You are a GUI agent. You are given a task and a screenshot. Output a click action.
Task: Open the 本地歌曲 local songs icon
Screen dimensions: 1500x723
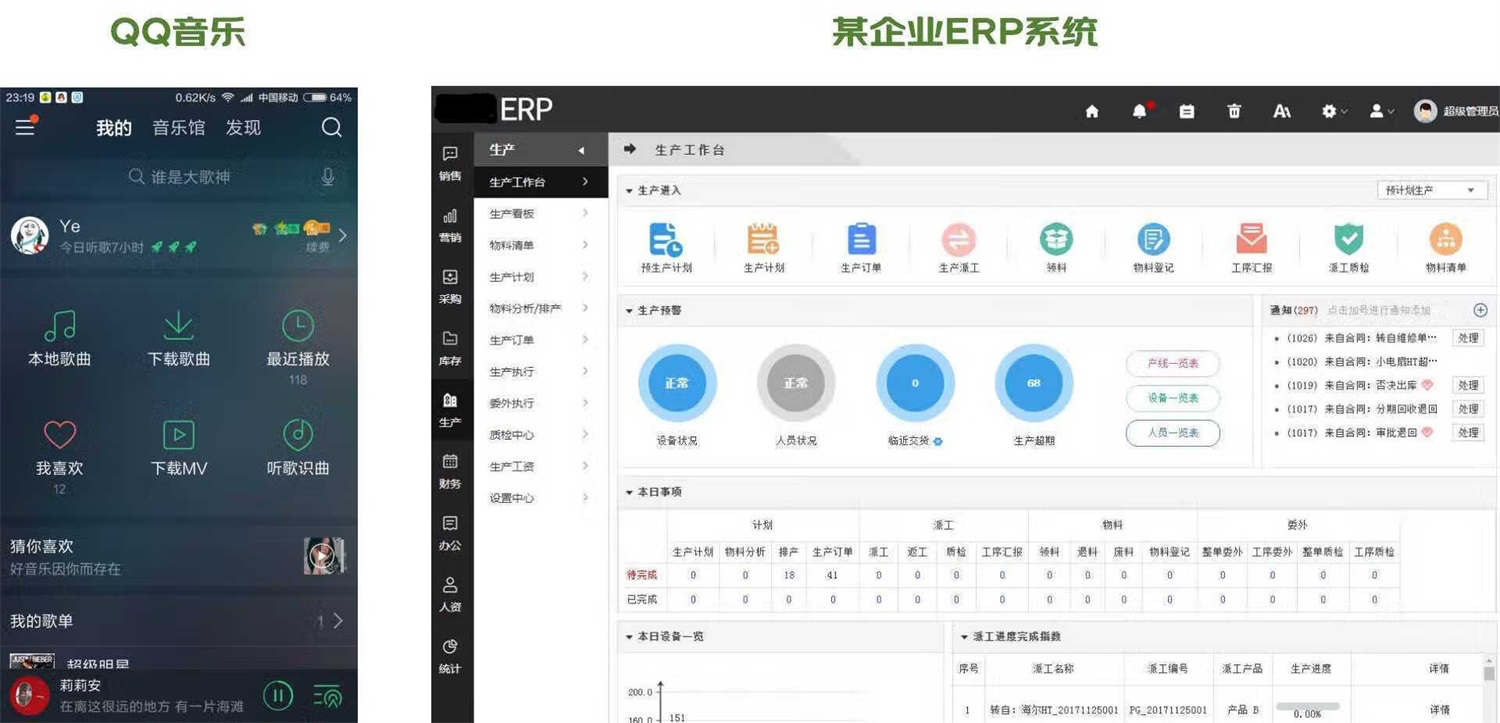pos(60,326)
